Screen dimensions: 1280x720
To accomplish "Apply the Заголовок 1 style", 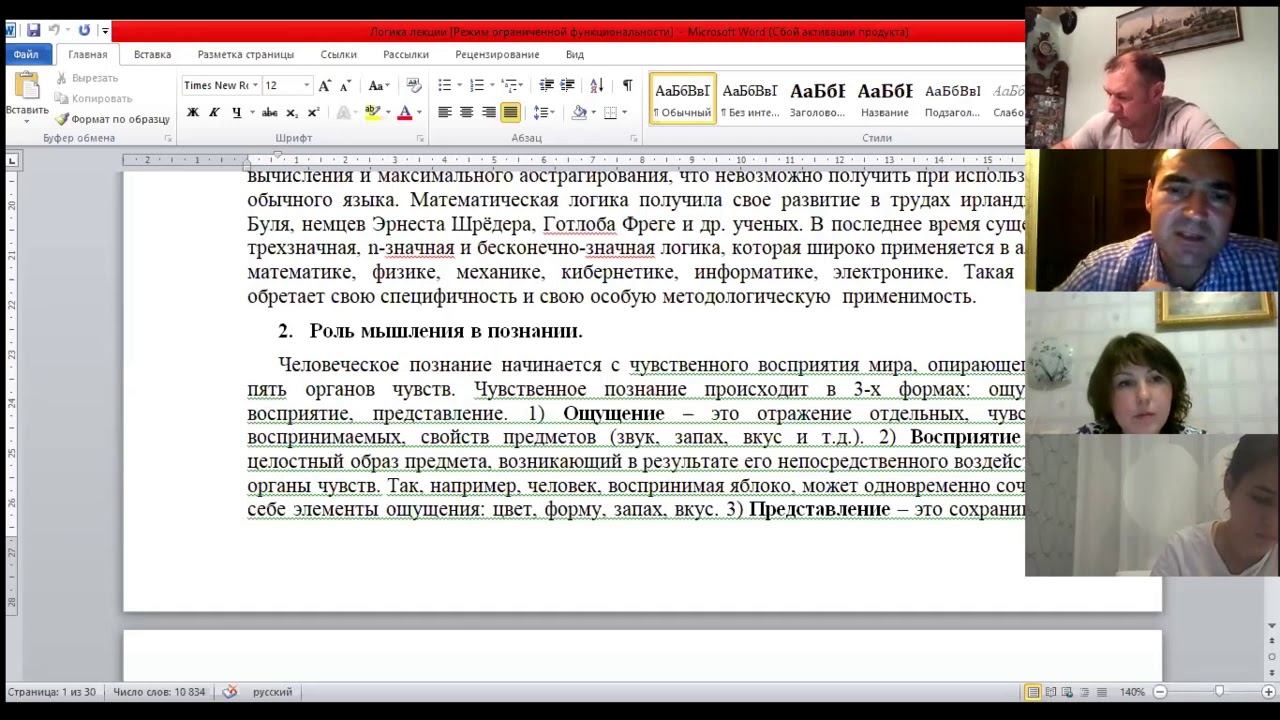I will [817, 98].
